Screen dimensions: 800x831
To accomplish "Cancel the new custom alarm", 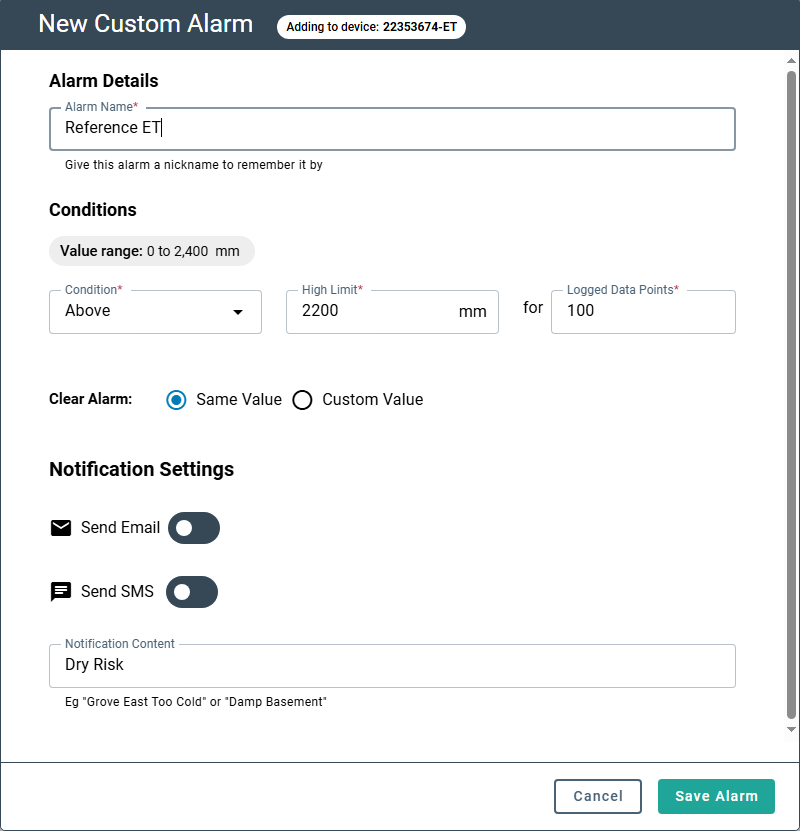I will coord(598,796).
